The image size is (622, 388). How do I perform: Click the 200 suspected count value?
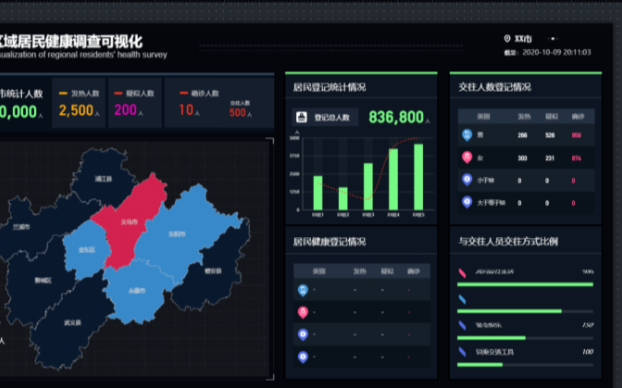pos(125,110)
